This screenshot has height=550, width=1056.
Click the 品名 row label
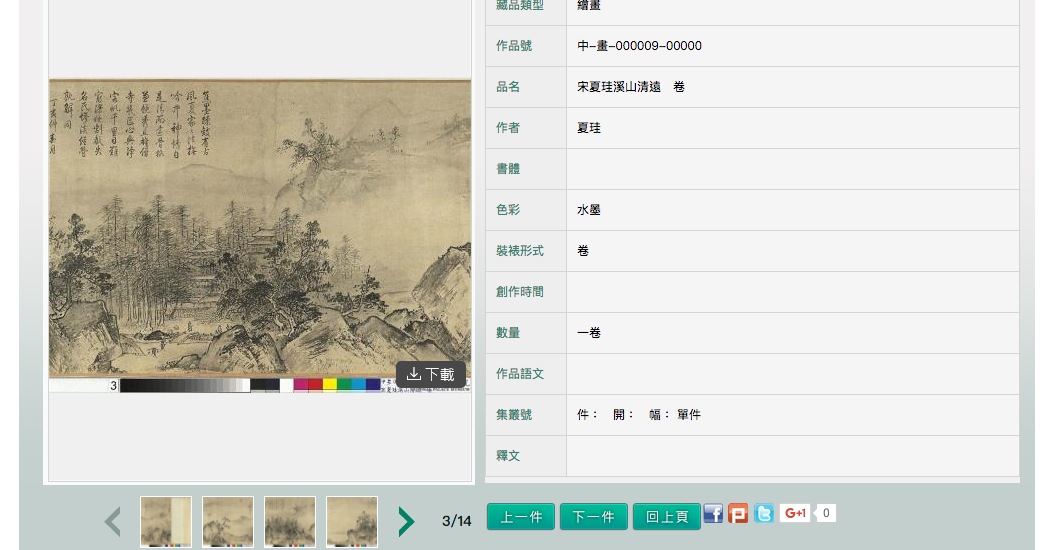[x=508, y=87]
